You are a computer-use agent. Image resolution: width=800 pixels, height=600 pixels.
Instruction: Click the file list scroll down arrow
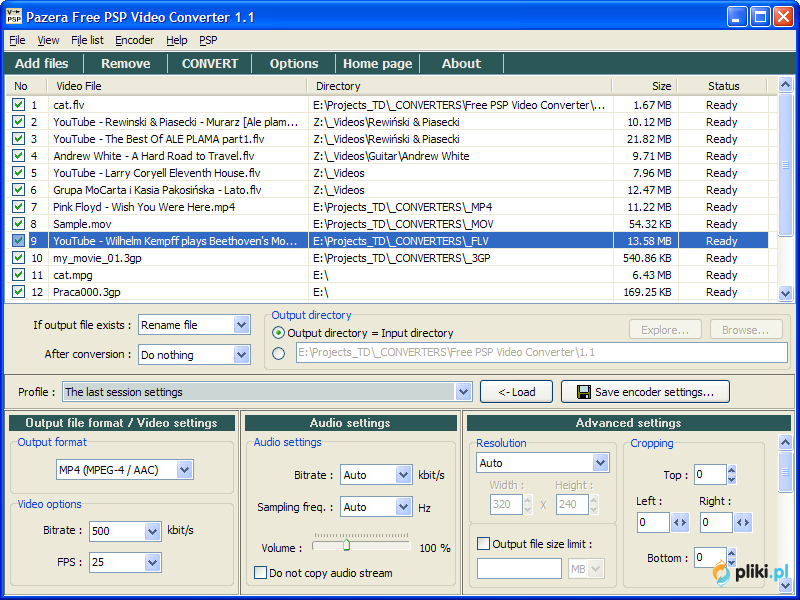click(x=785, y=293)
